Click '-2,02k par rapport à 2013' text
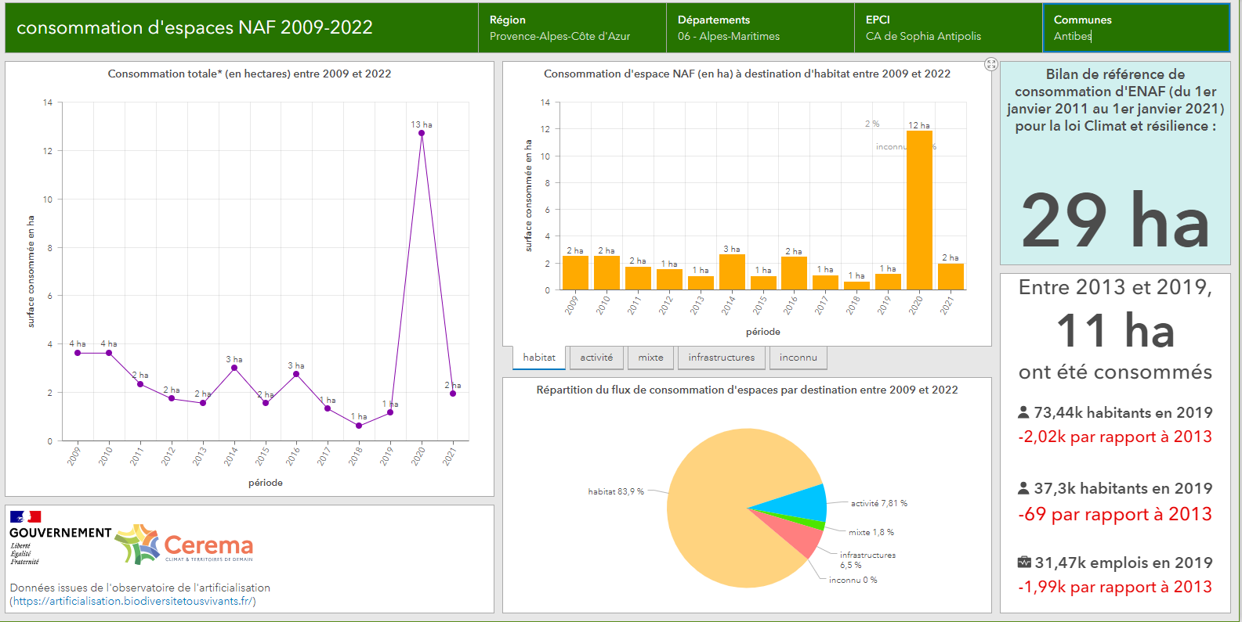This screenshot has width=1242, height=622. (x=1115, y=437)
